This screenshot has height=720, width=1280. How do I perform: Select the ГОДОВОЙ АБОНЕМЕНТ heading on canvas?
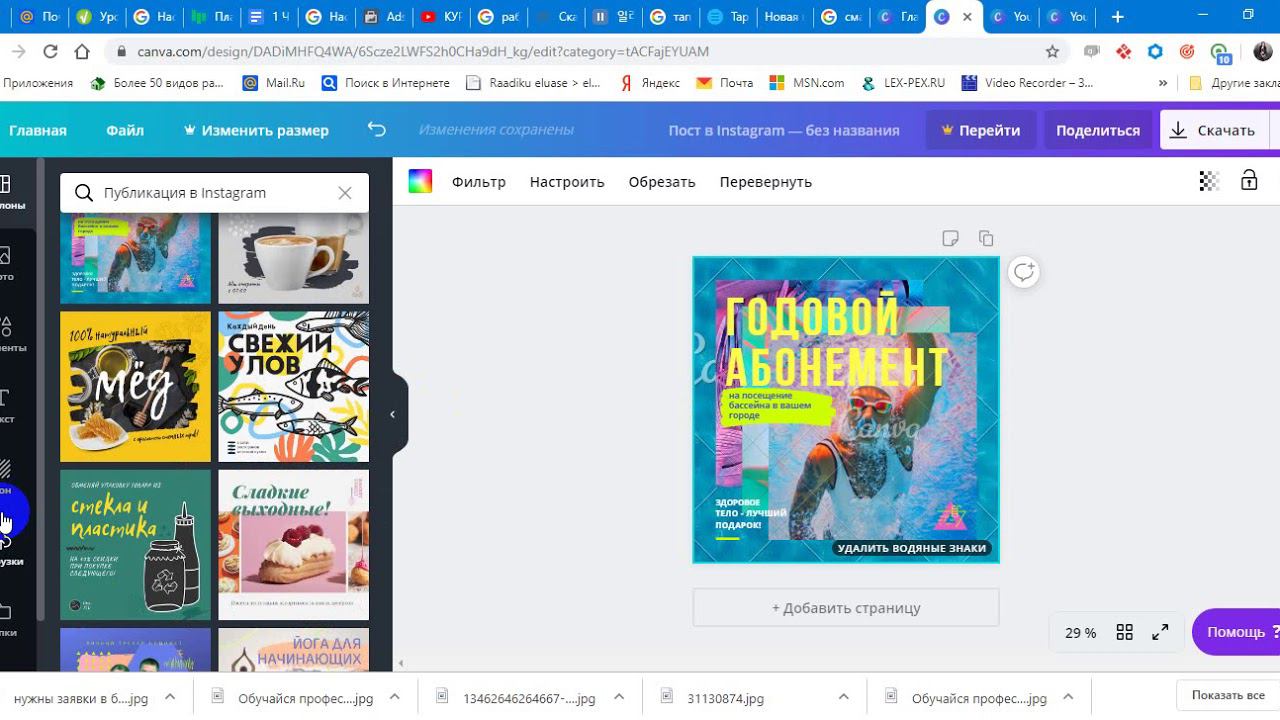tap(836, 343)
